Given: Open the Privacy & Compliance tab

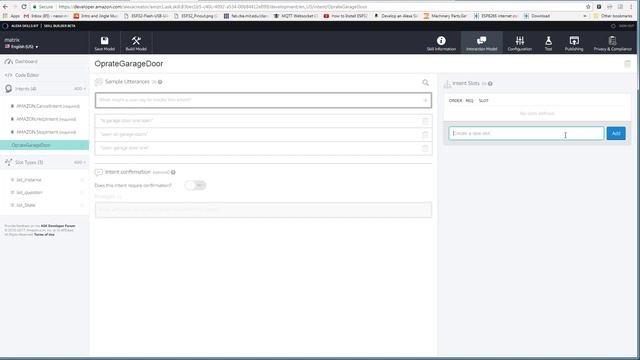Looking at the screenshot, I should coord(612,43).
